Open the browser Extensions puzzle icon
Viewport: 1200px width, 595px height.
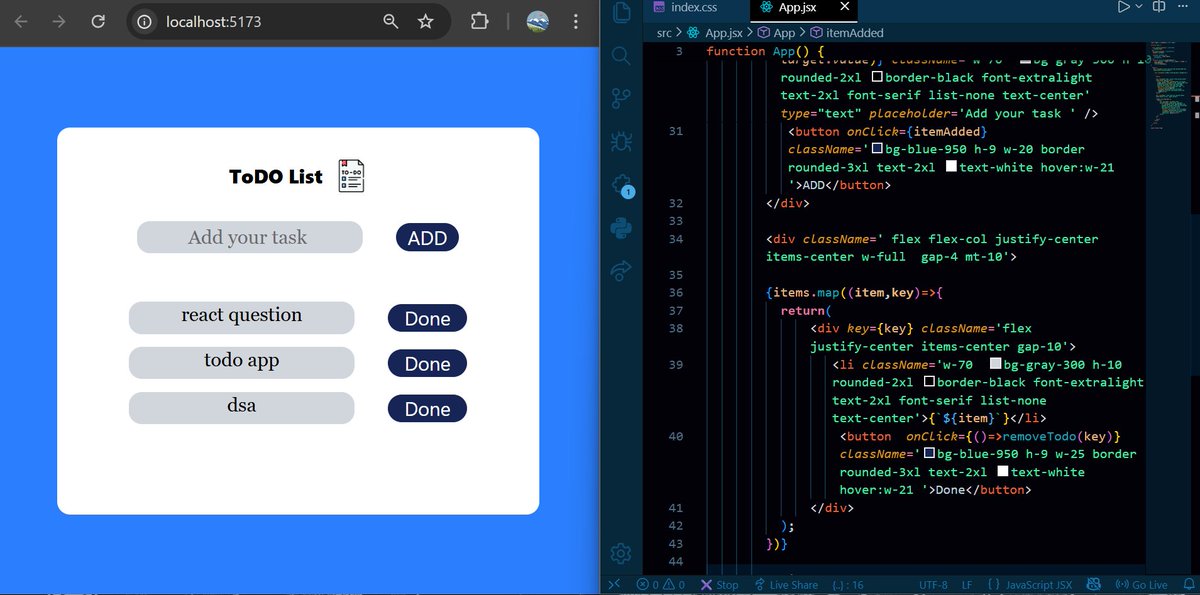click(480, 21)
